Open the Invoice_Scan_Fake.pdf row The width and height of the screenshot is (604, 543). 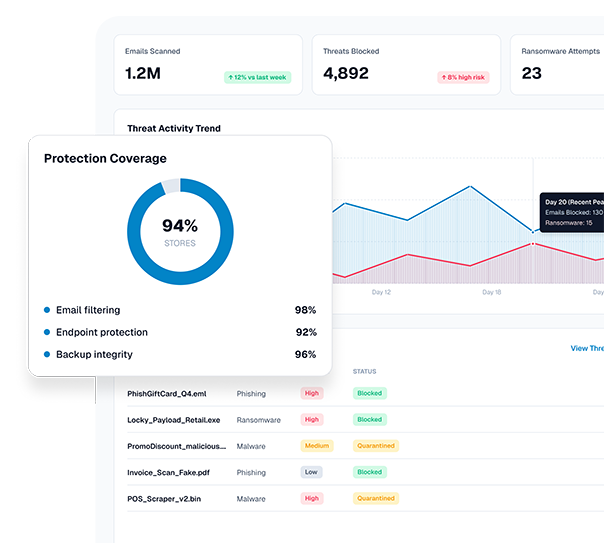[x=365, y=472]
